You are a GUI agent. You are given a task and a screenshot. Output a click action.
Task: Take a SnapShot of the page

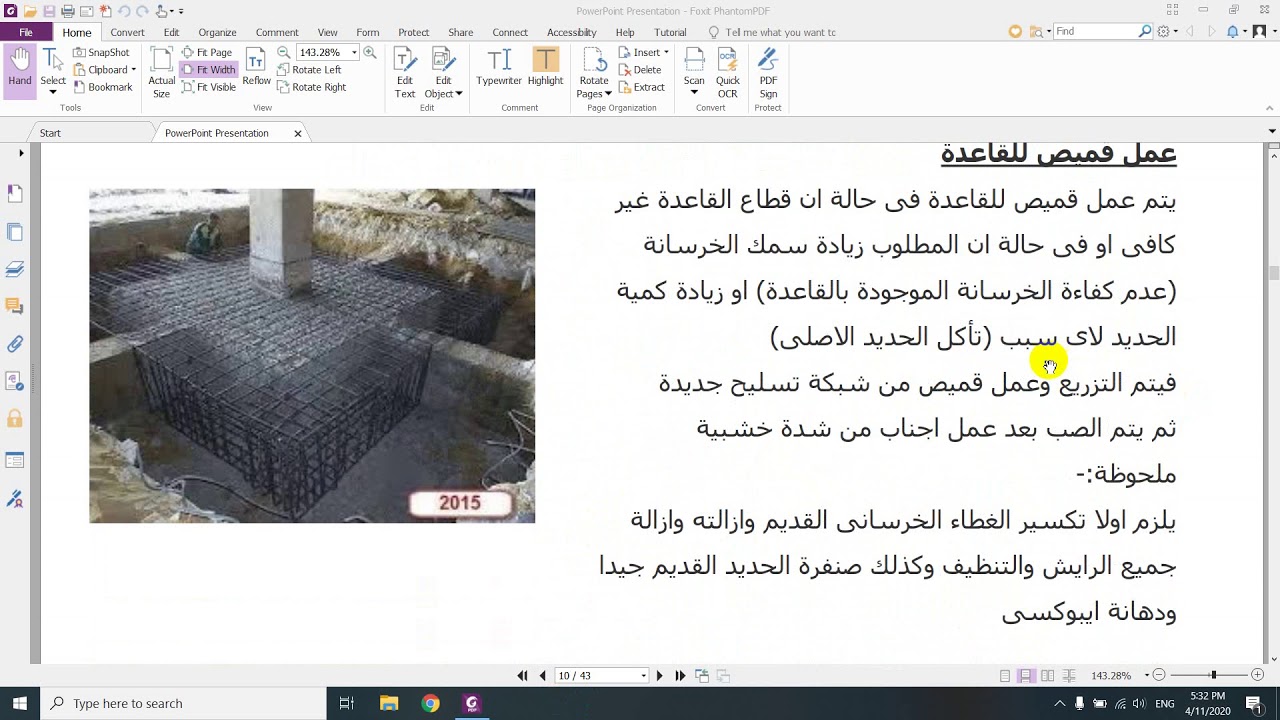click(x=101, y=52)
